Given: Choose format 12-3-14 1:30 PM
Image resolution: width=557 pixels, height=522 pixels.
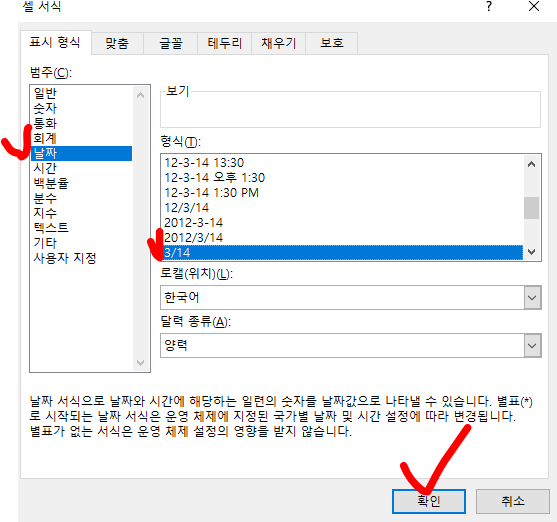Looking at the screenshot, I should 343,193.
